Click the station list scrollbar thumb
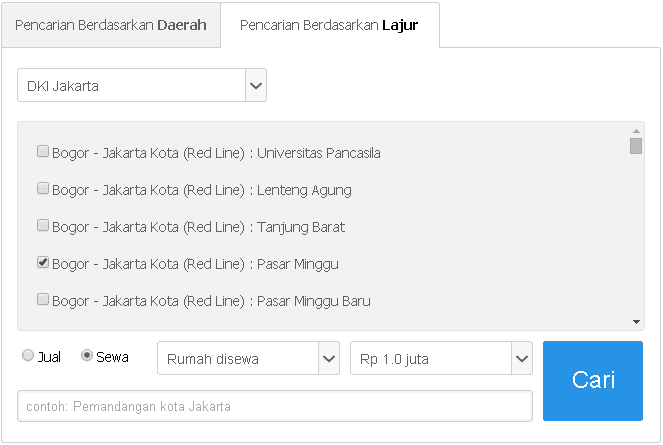Viewport: 663px width, 445px height. click(x=636, y=147)
